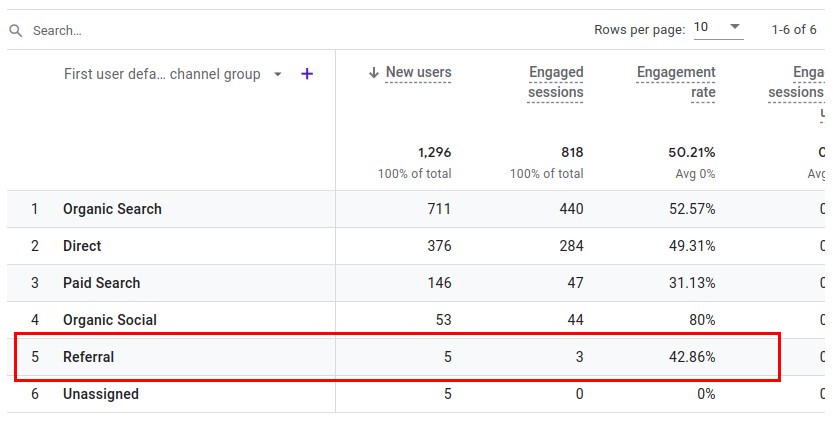Click Organic Search's 711 new users cell
The image size is (839, 424).
[x=437, y=209]
